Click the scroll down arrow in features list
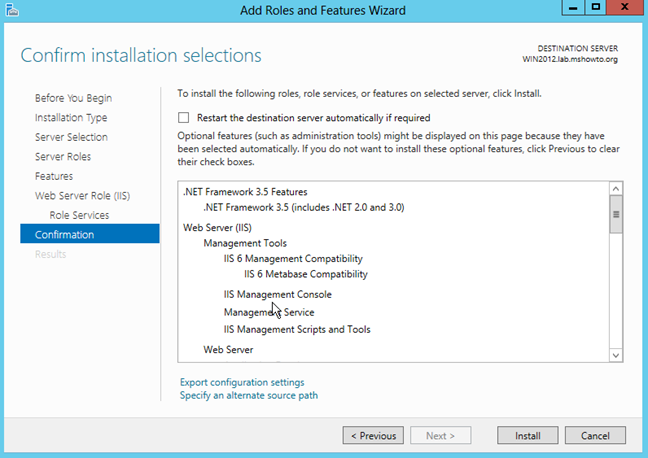Screen dimensions: 648x458 tap(616, 355)
